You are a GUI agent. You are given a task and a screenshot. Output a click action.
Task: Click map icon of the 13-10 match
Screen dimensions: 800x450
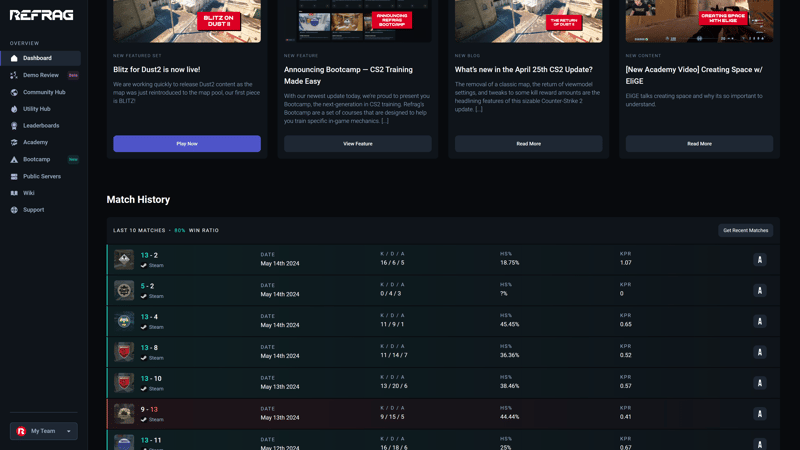click(x=124, y=383)
